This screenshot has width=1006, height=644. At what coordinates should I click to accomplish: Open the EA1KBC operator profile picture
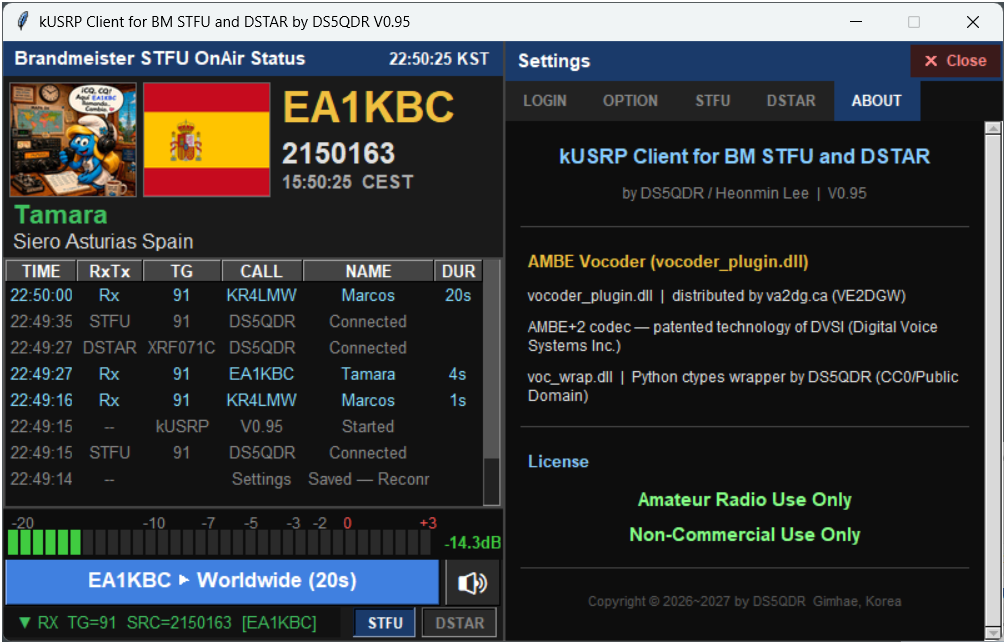[x=73, y=140]
